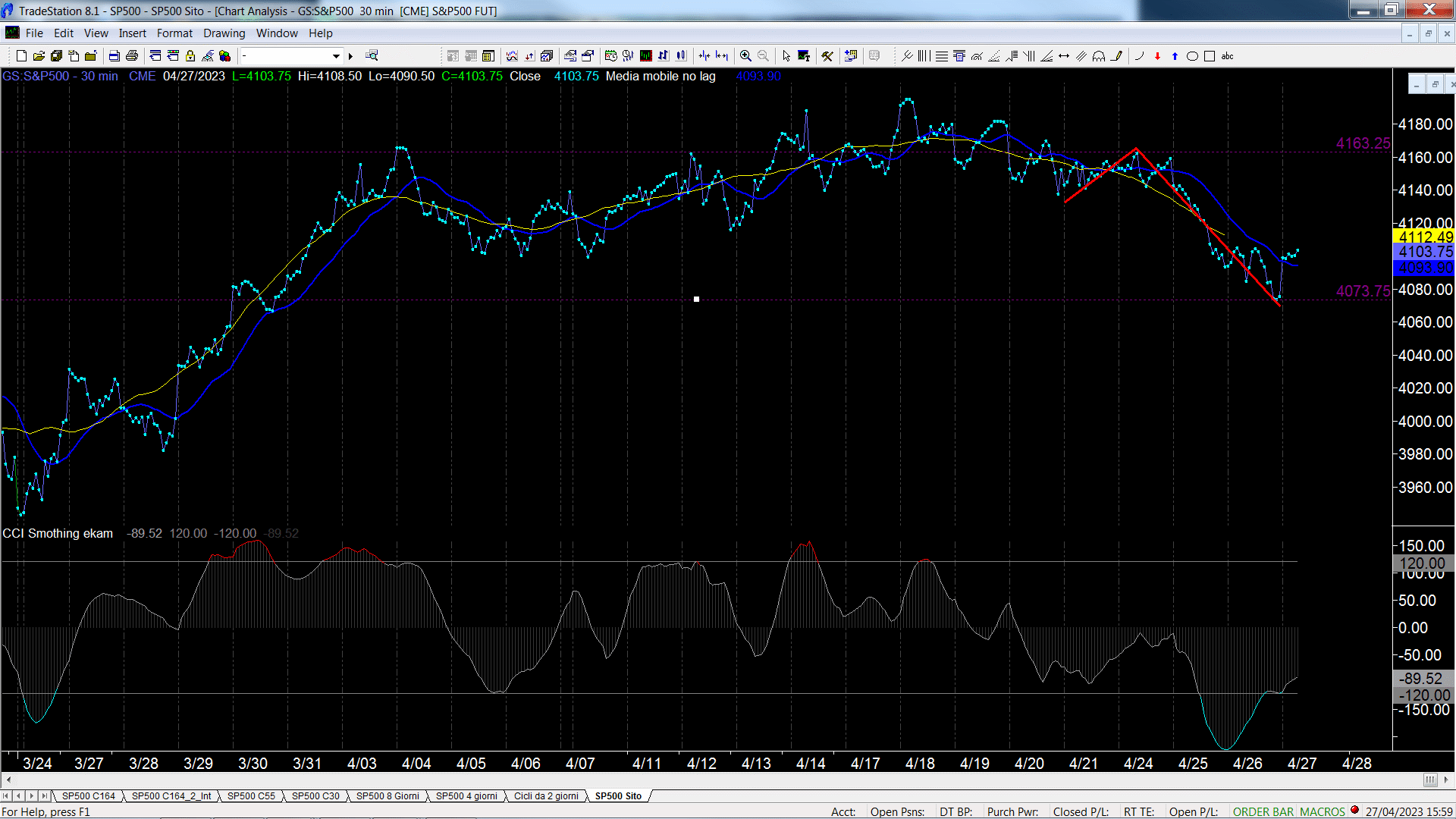1456x819 pixels.
Task: Click the New document icon
Action: [21, 56]
